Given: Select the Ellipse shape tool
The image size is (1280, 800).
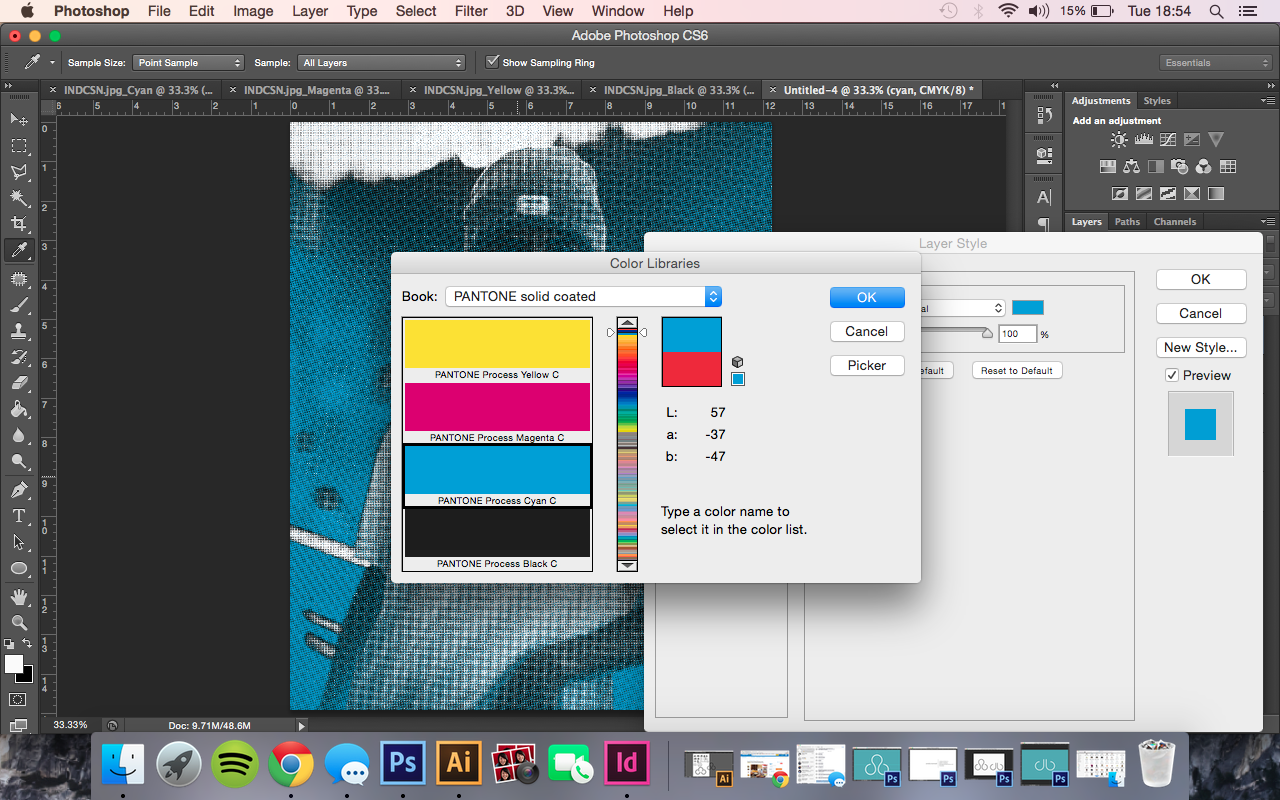Looking at the screenshot, I should [18, 568].
